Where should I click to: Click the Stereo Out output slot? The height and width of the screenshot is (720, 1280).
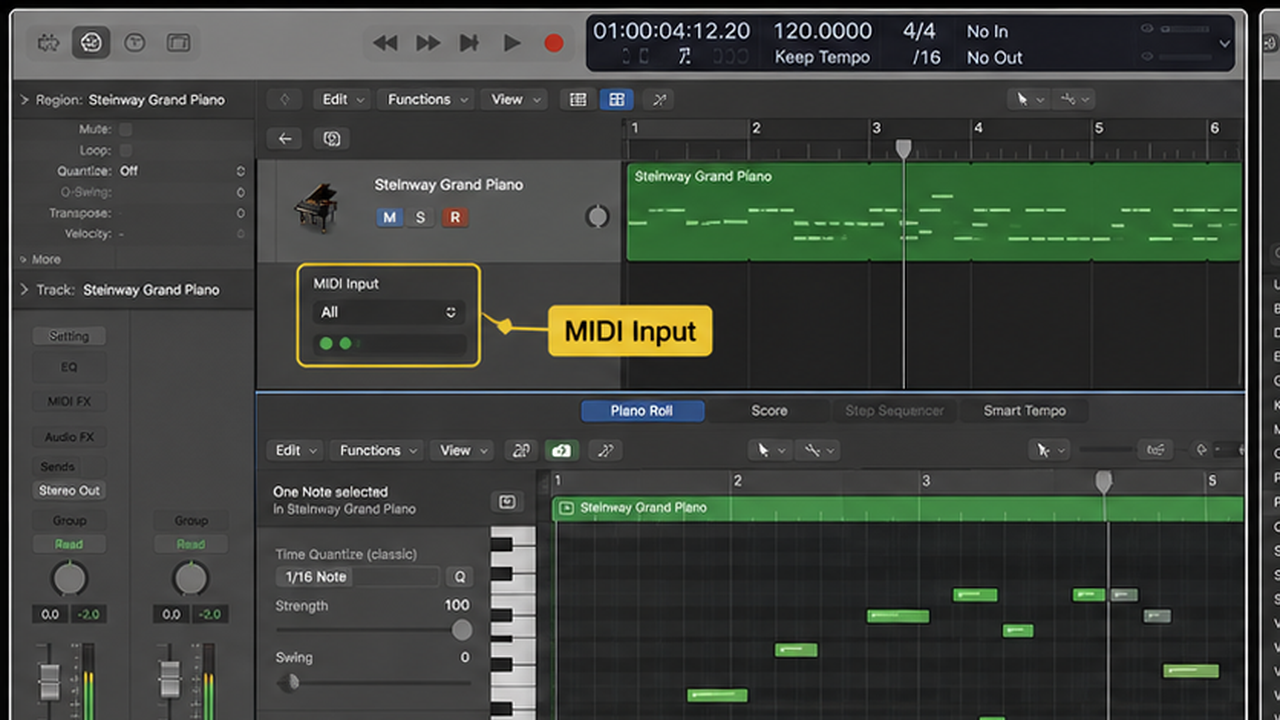click(70, 491)
